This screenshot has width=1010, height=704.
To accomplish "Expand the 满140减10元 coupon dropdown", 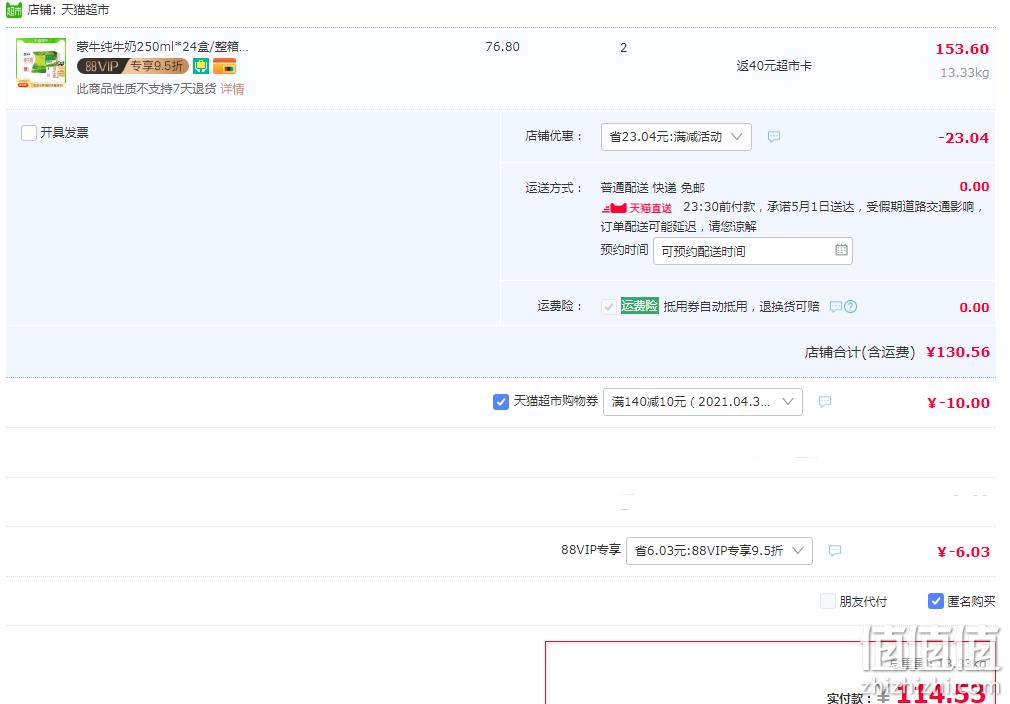I will point(702,402).
